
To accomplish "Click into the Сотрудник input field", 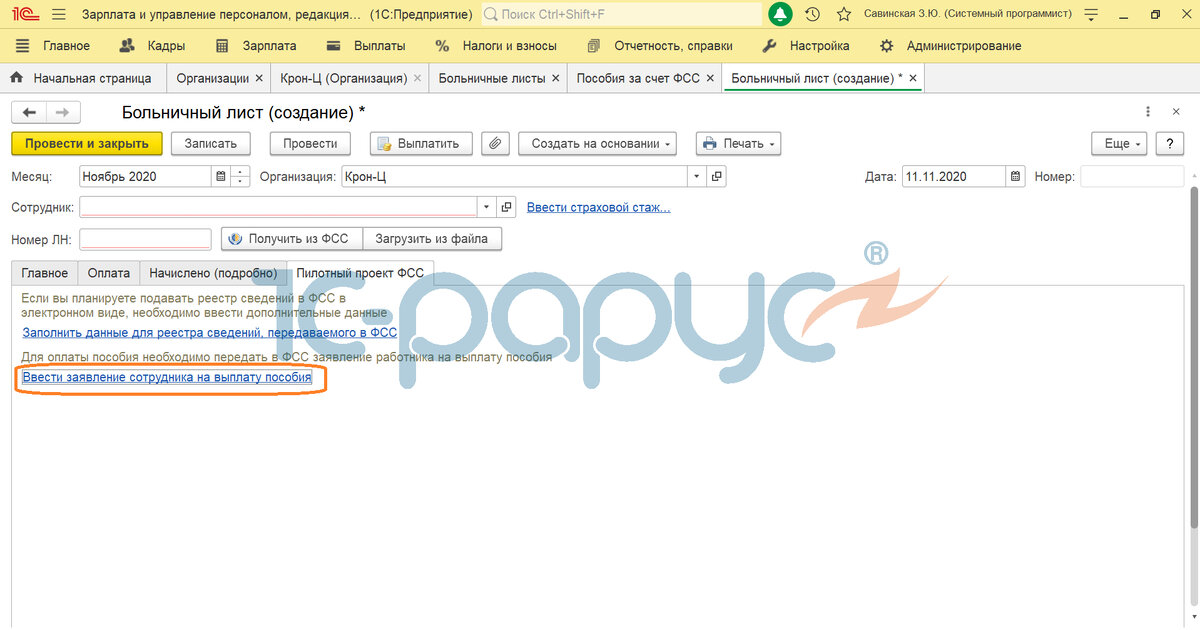I will (279, 207).
